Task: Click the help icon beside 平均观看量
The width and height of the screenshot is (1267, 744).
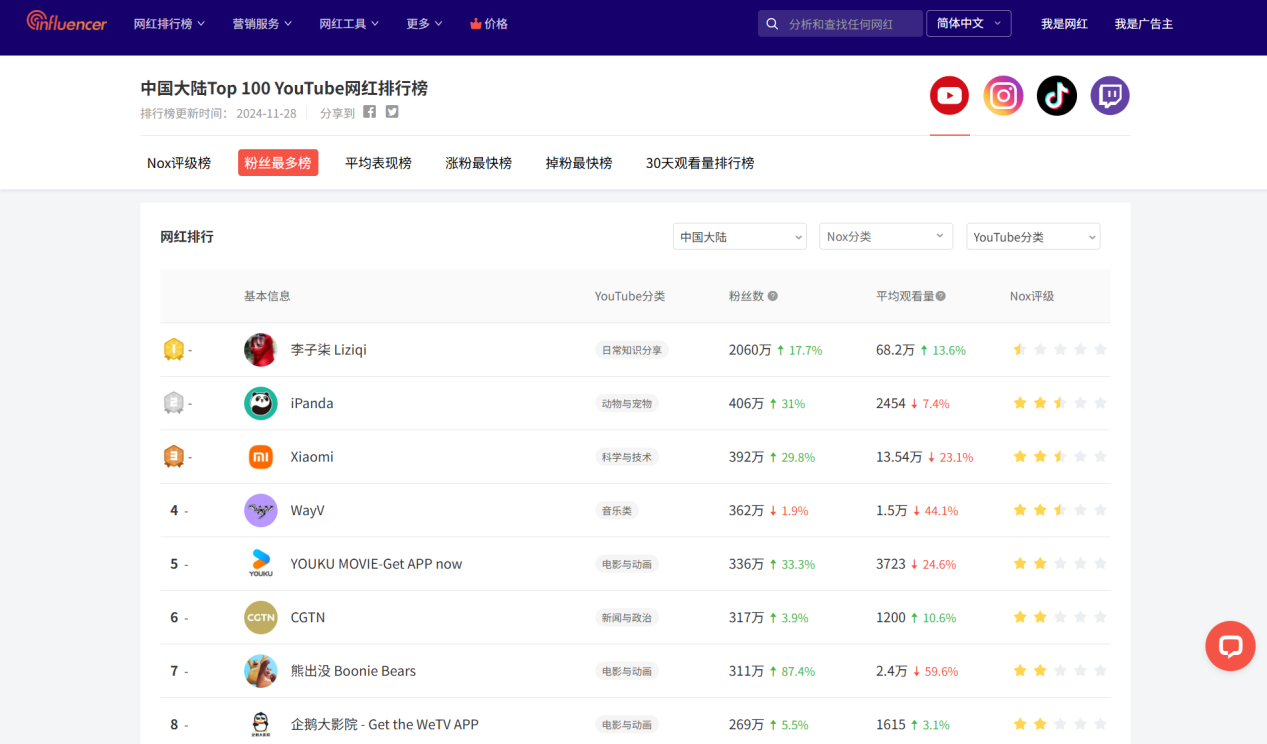Action: click(x=941, y=297)
